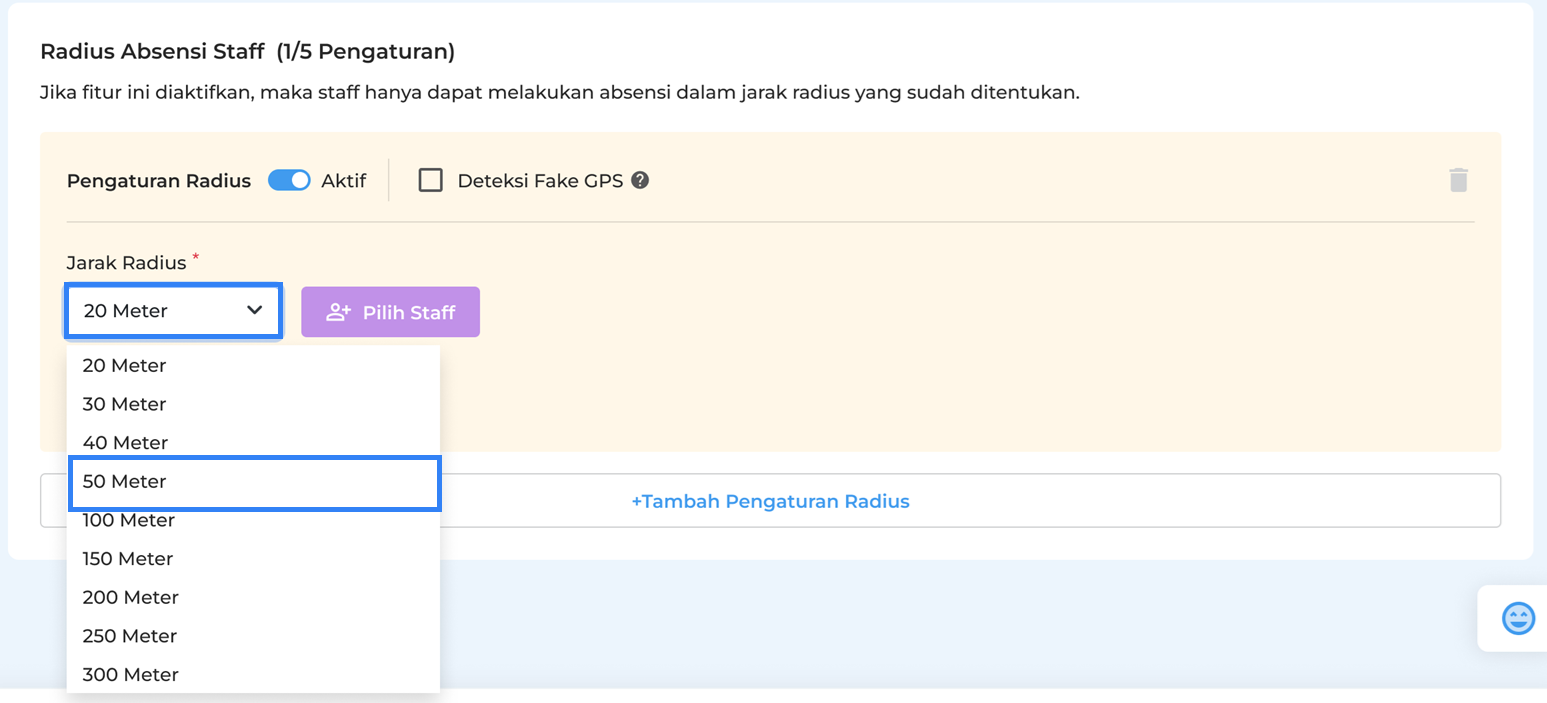This screenshot has height=703, width=1547.
Task: Select the 300 Meter radius option
Action: click(129, 675)
